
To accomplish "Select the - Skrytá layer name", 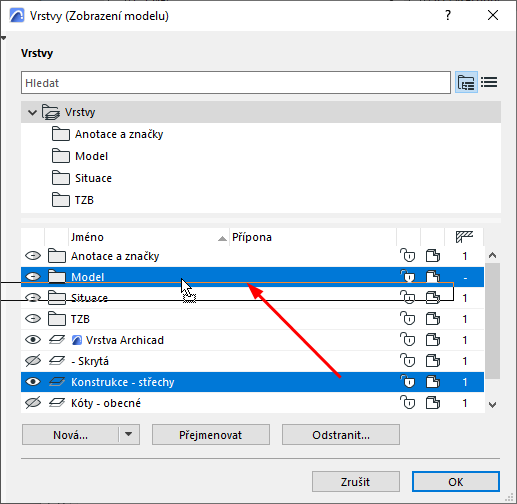I will tap(90, 361).
